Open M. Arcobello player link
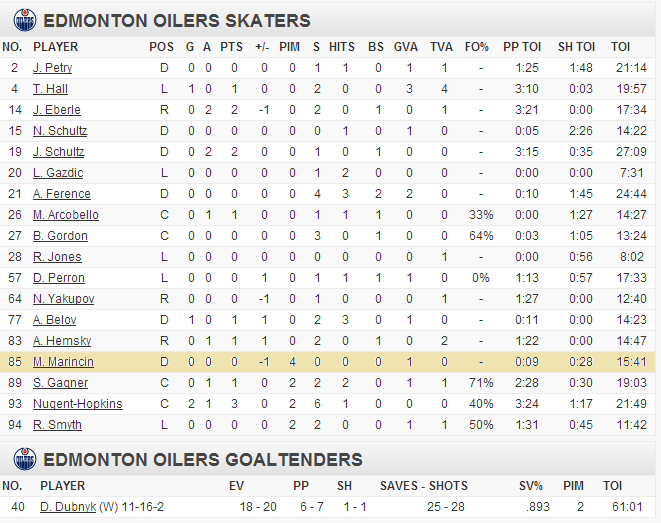This screenshot has height=523, width=661. pos(66,215)
